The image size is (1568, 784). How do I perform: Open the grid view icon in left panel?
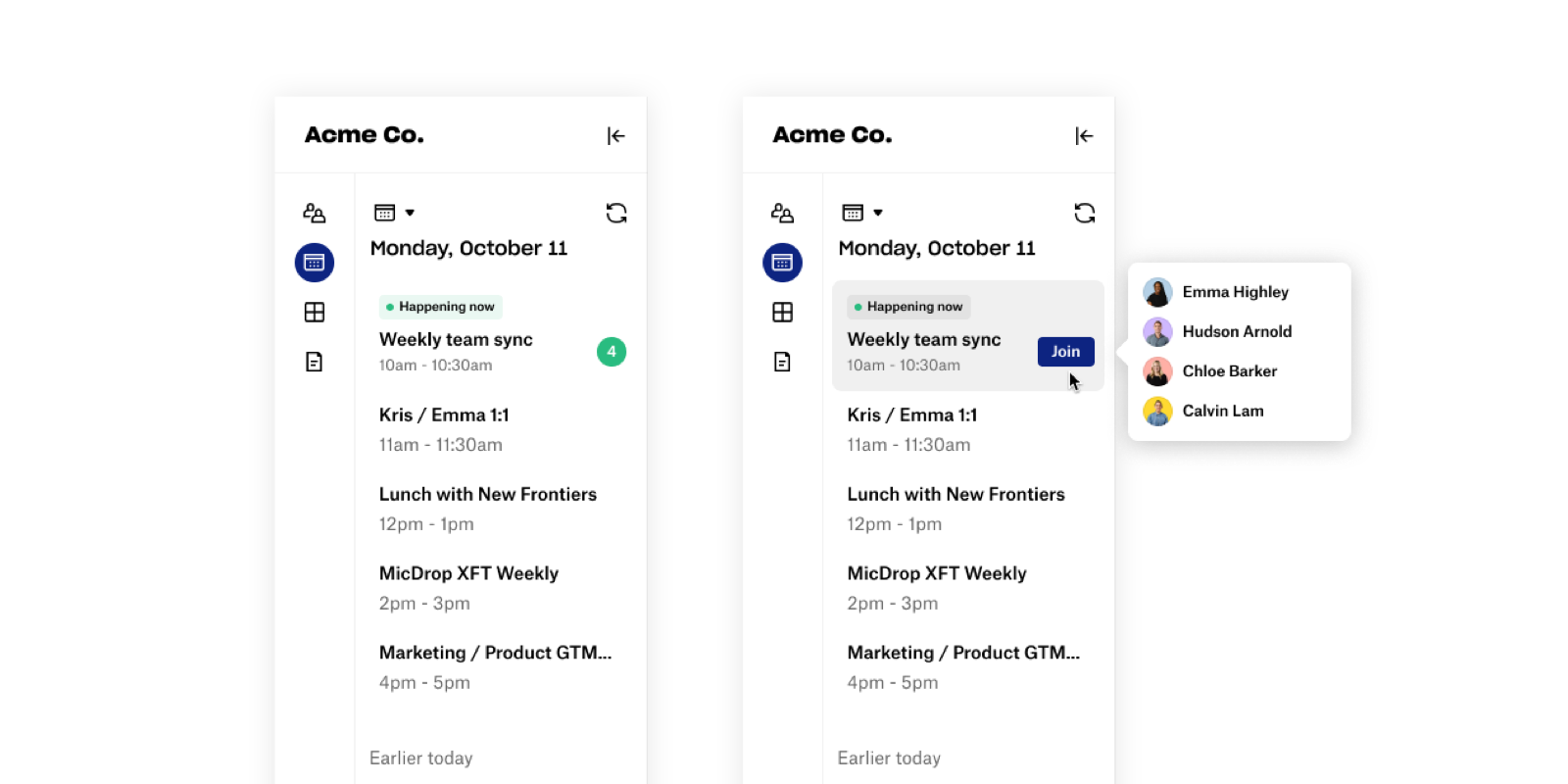tap(314, 313)
